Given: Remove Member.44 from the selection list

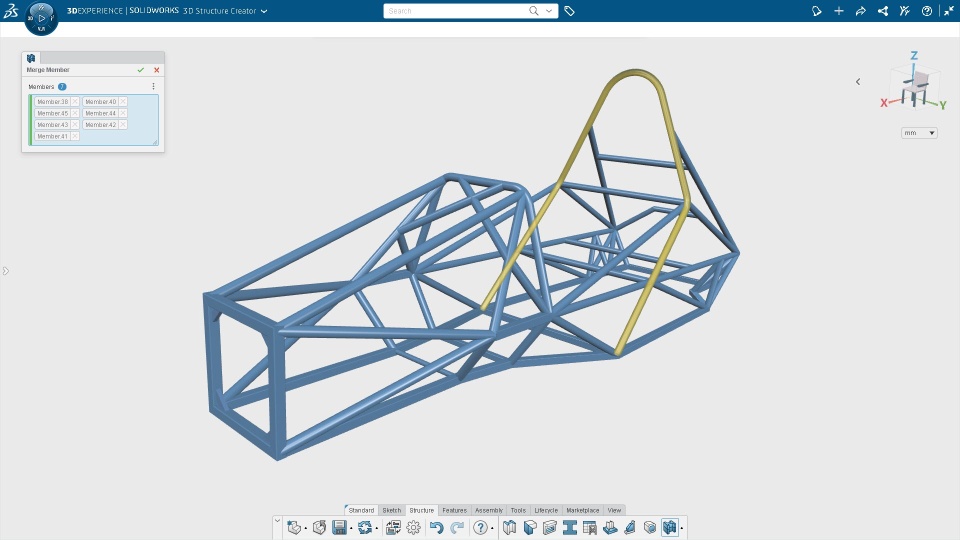Looking at the screenshot, I should (x=123, y=113).
